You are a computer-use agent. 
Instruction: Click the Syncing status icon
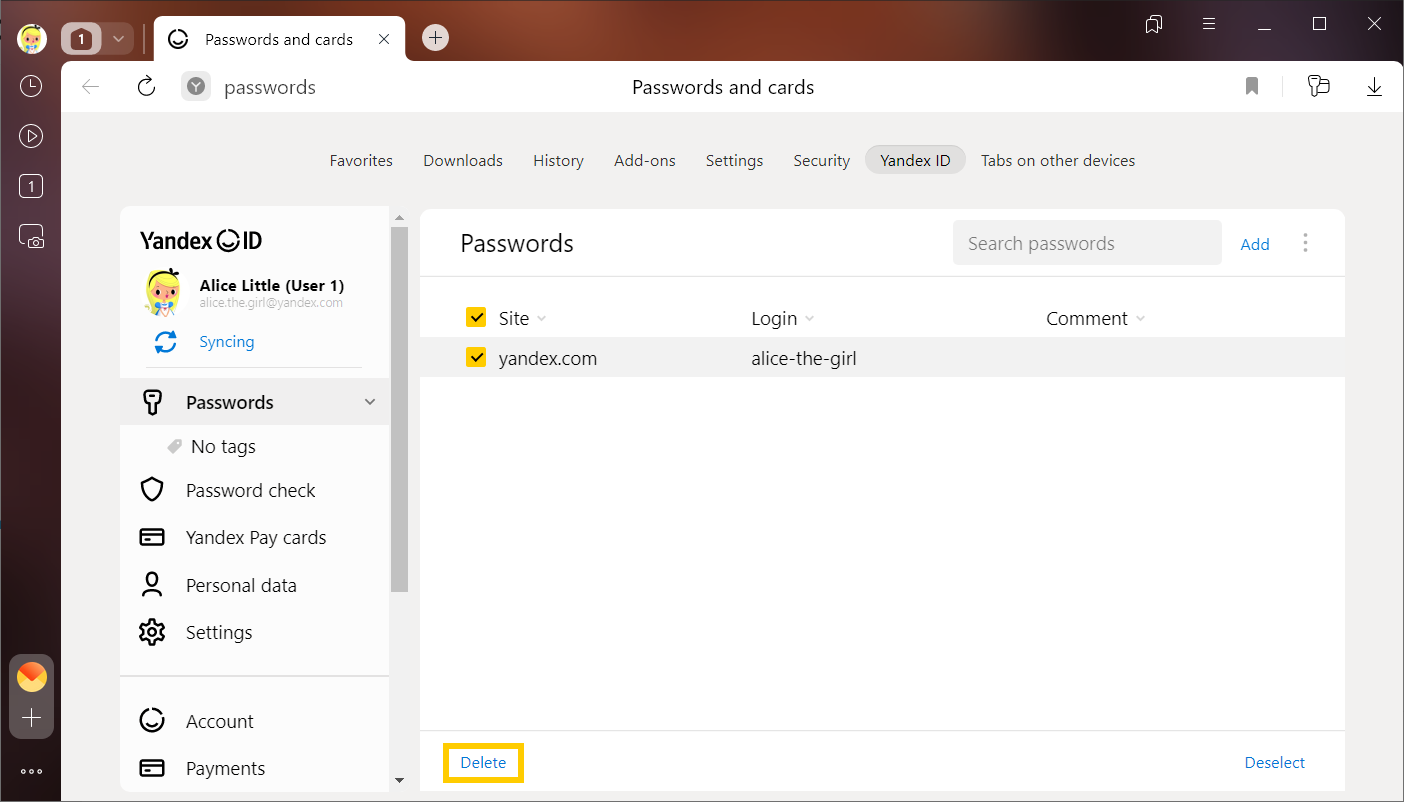[165, 342]
